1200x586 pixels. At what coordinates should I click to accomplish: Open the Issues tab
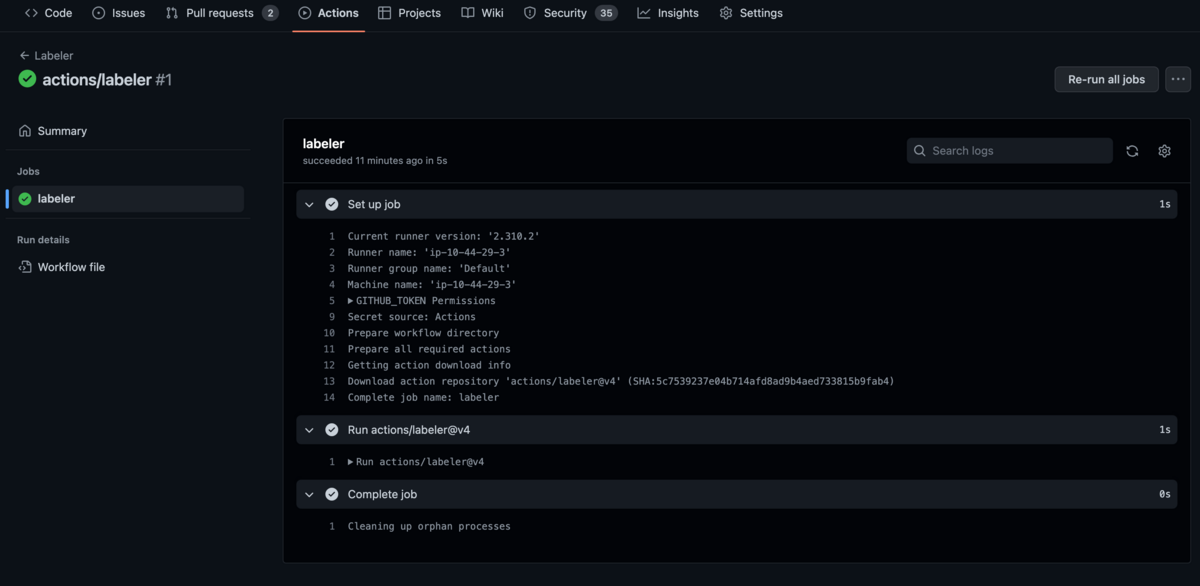118,13
